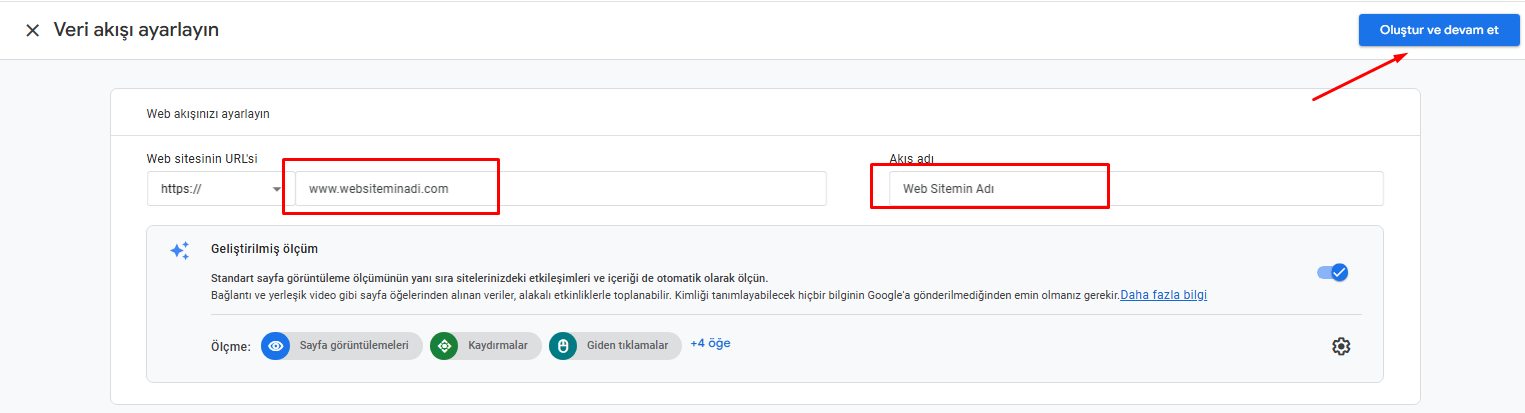Disable the Geliştirilmiş ölçüm toggle

point(1332,273)
